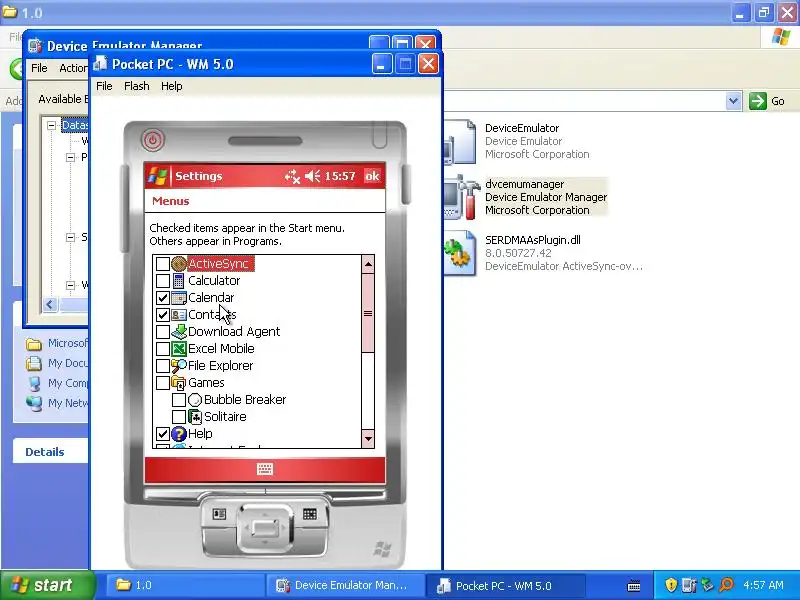Click the magnifier tray icon

point(726,585)
